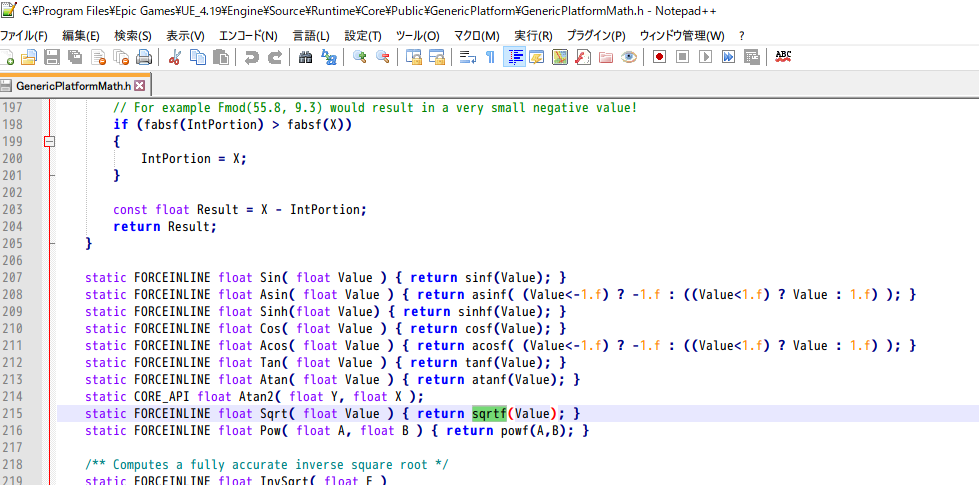Open the プラグイン(P) menu
This screenshot has height=485, width=979.
tap(596, 36)
